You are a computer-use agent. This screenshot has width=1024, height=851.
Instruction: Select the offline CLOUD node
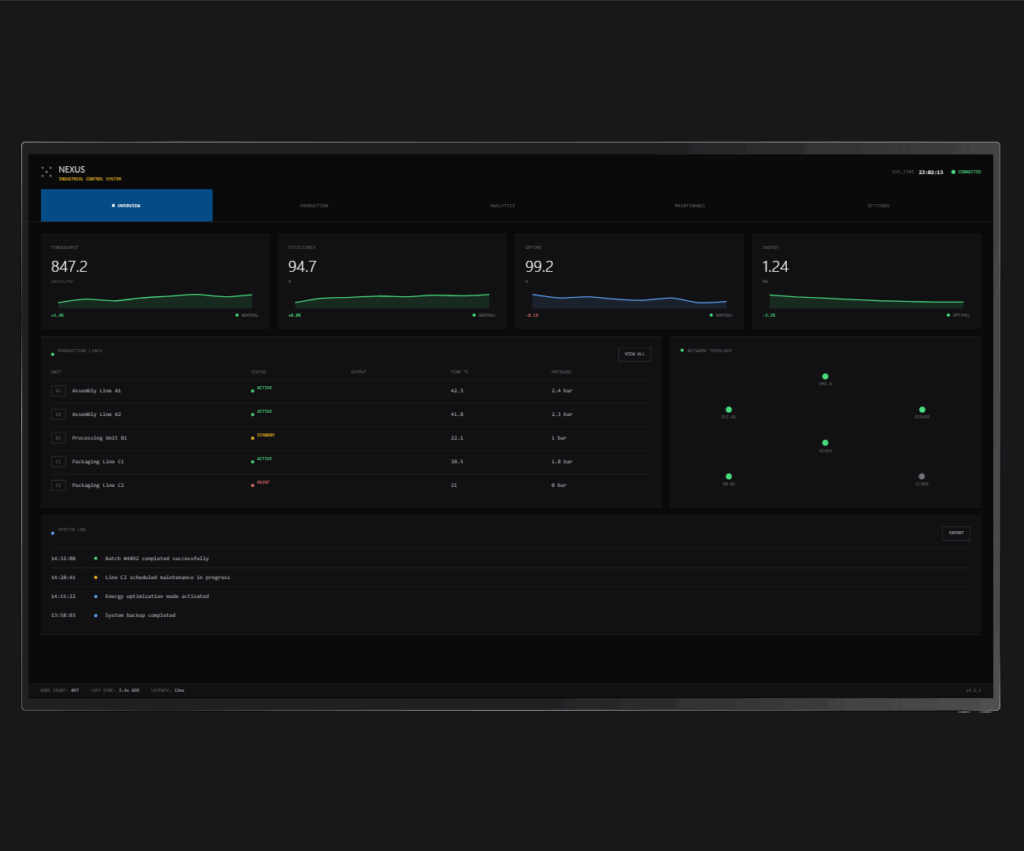click(x=921, y=476)
